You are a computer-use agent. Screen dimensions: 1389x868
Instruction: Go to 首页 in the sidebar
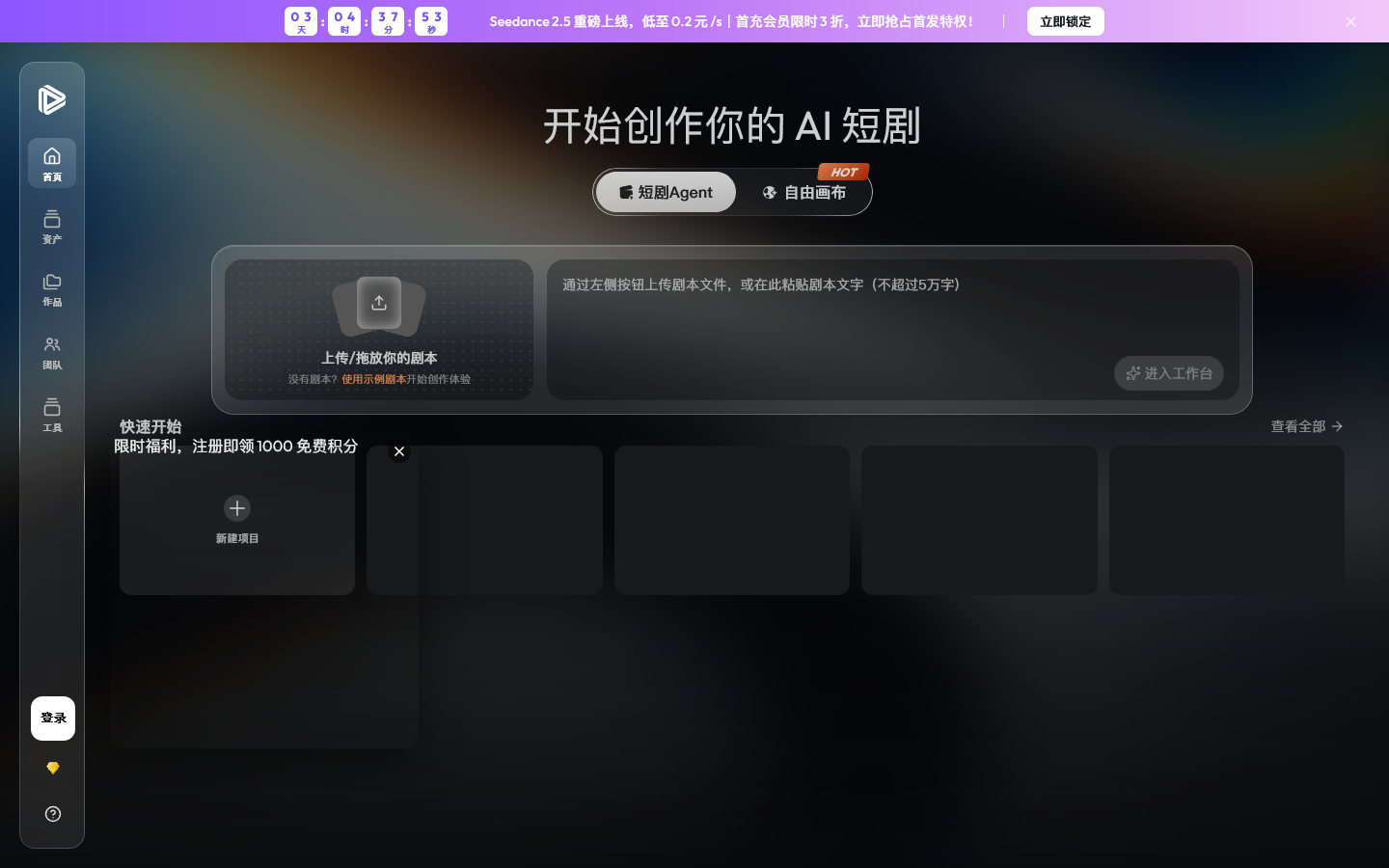[52, 163]
